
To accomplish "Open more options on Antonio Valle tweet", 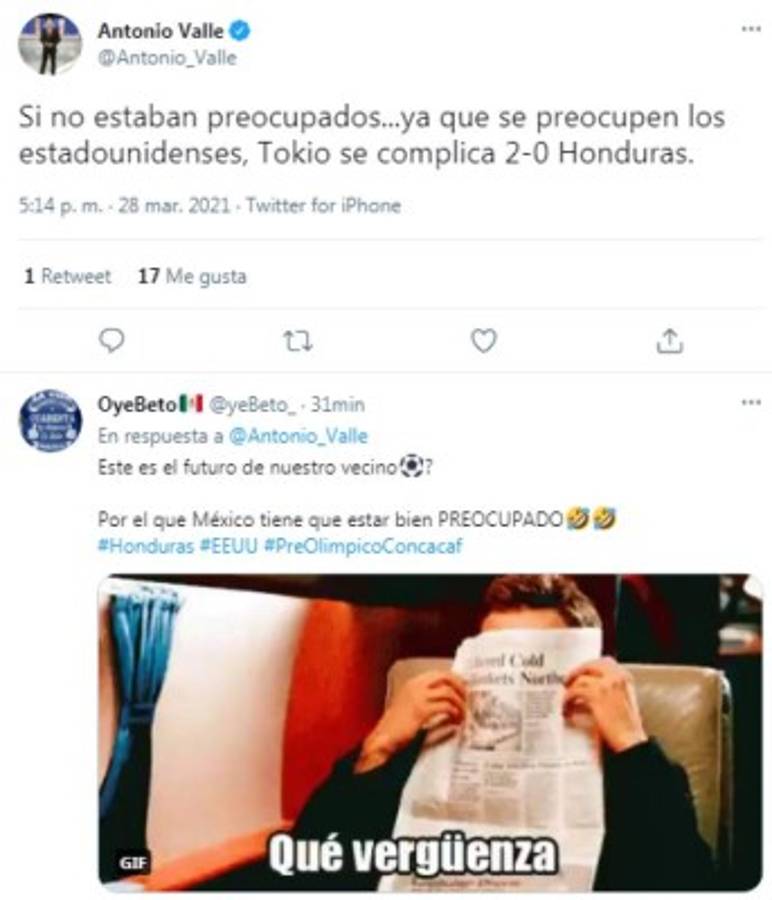I will [751, 29].
